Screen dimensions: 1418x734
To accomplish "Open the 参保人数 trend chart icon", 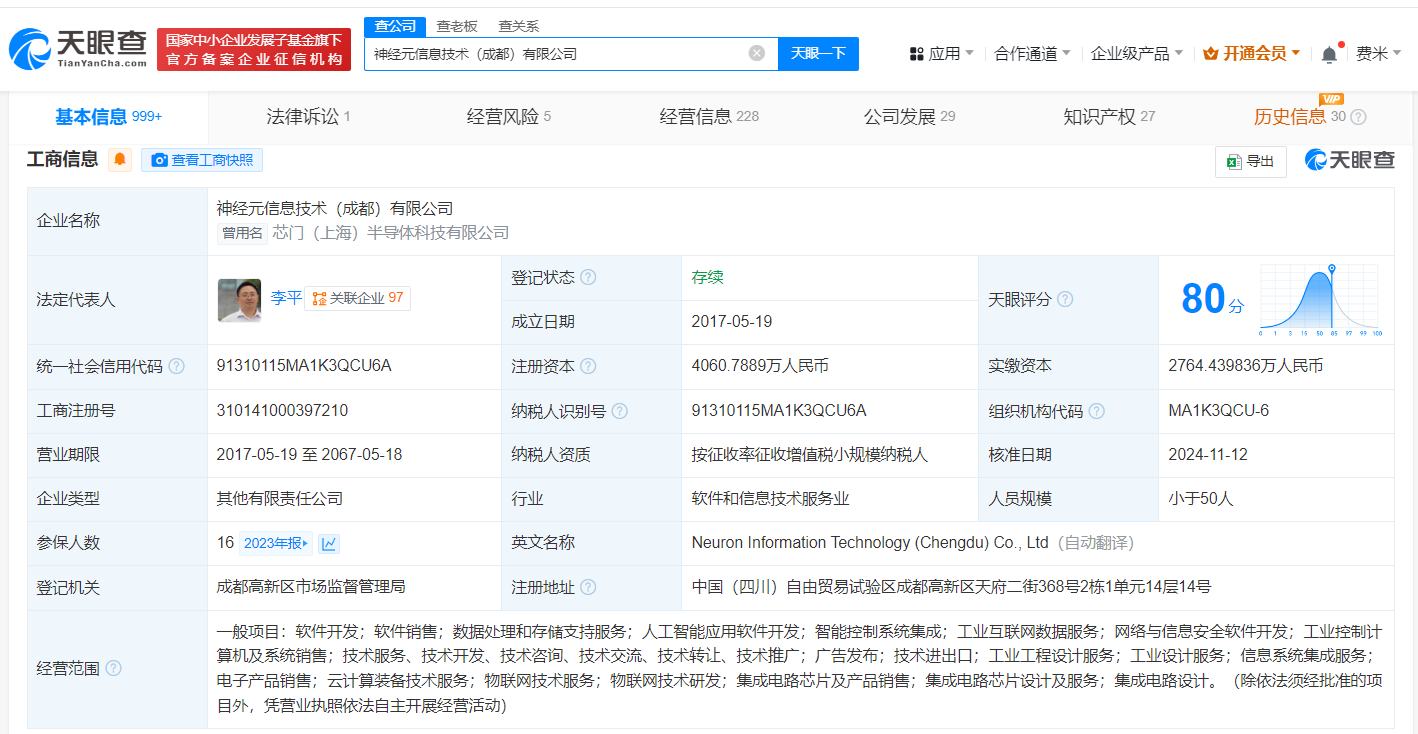I will (329, 543).
